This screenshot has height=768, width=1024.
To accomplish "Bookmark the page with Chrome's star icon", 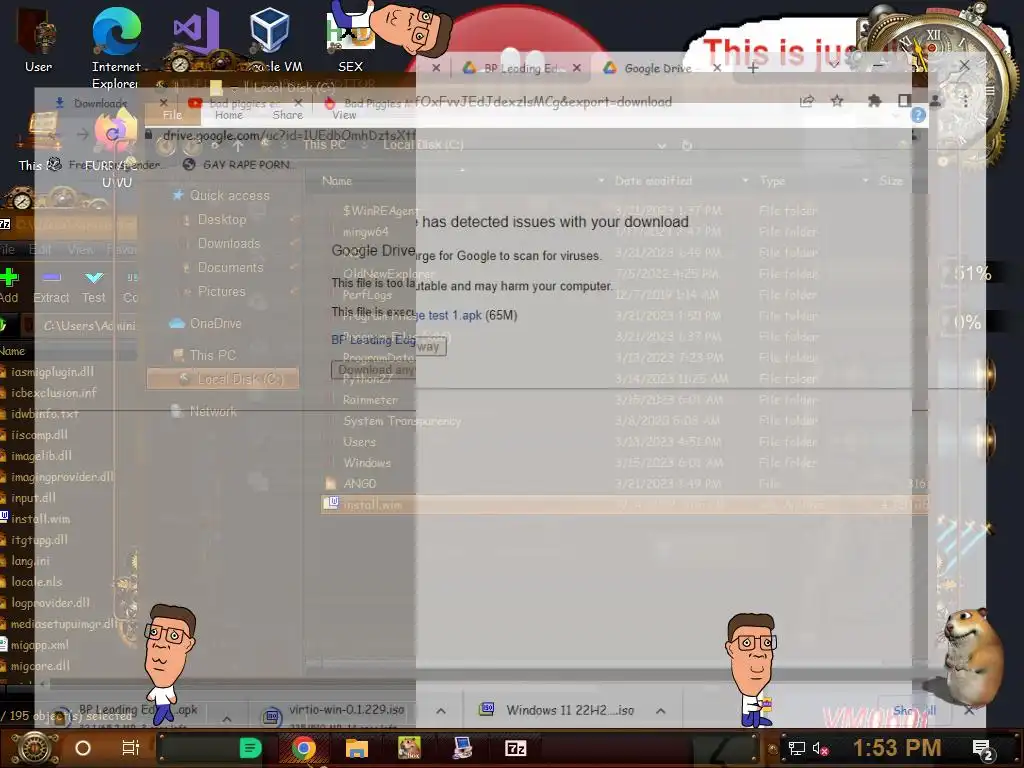I will [x=837, y=101].
